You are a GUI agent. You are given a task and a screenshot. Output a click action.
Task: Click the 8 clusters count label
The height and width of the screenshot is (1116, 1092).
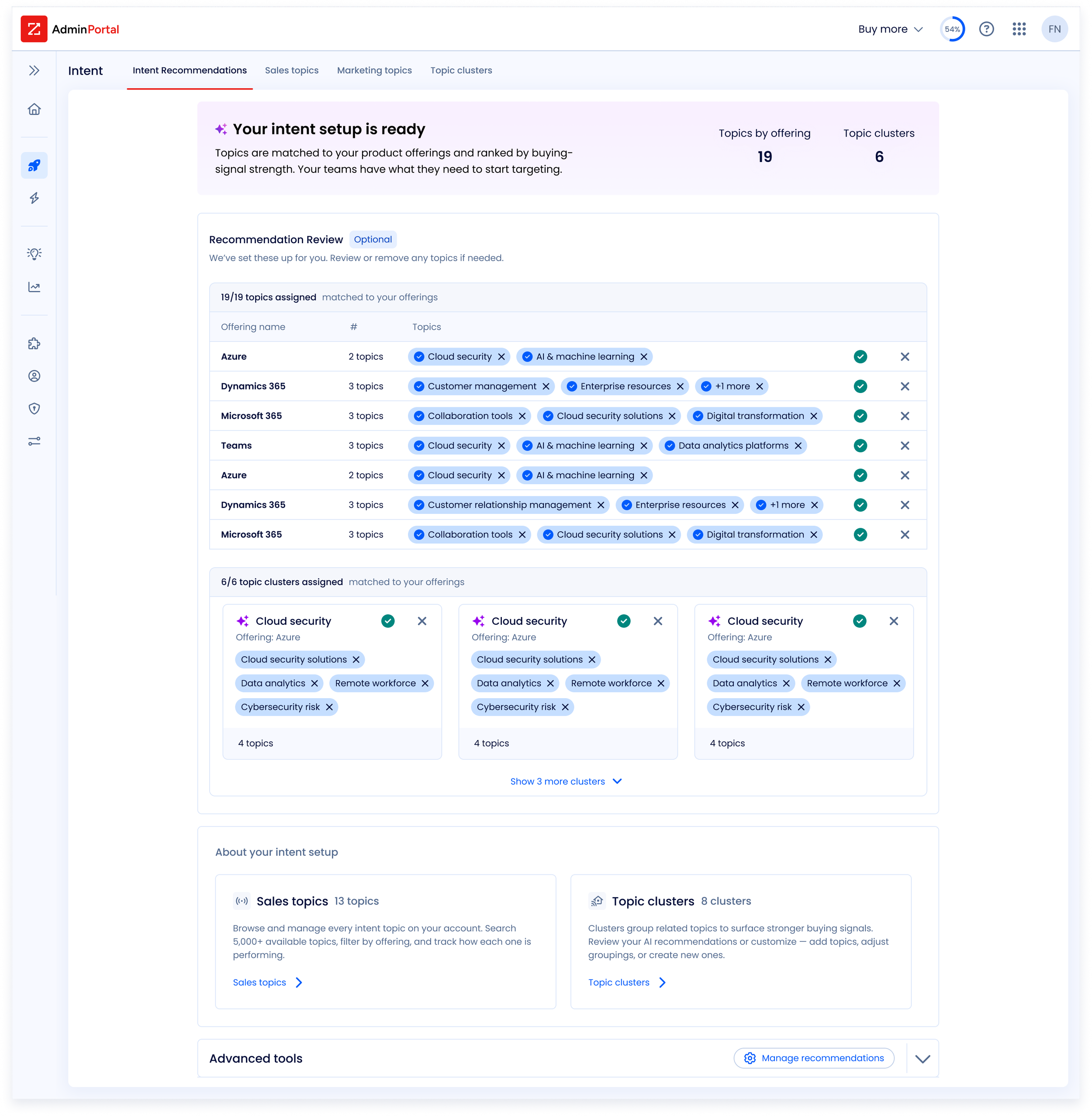[726, 901]
